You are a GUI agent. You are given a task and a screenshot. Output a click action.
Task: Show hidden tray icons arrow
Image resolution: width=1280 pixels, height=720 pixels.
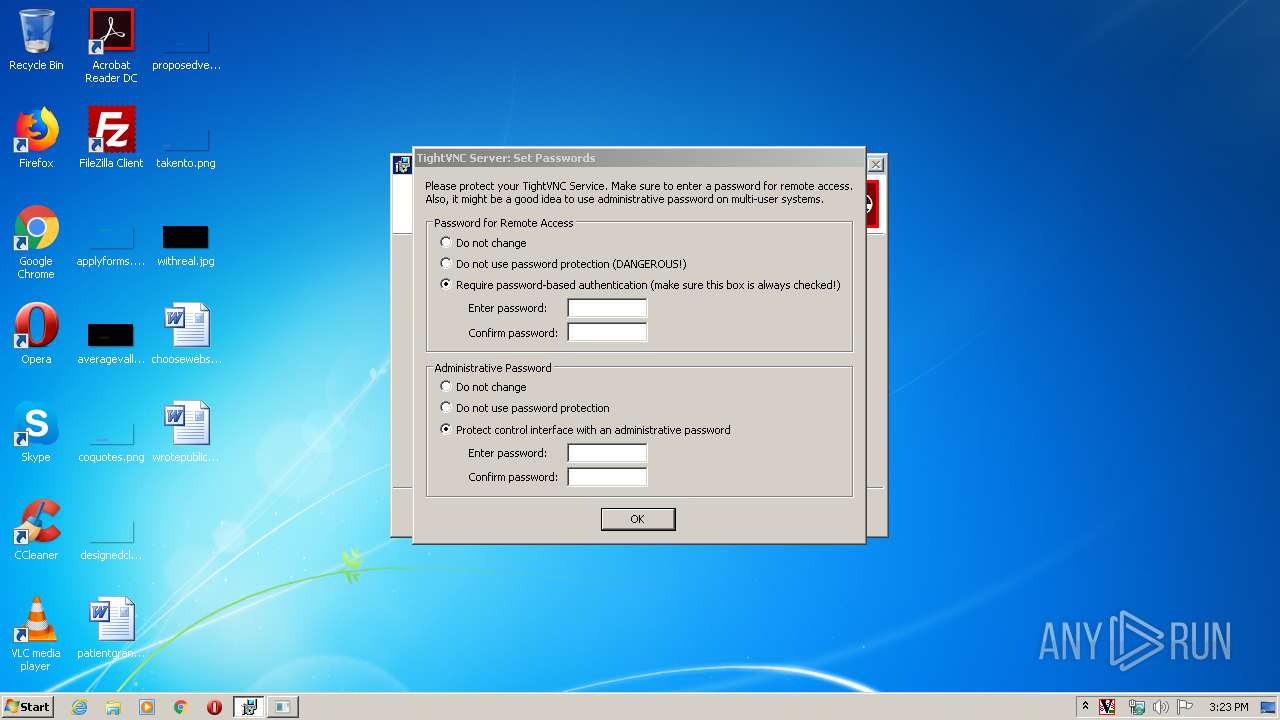pos(1085,706)
